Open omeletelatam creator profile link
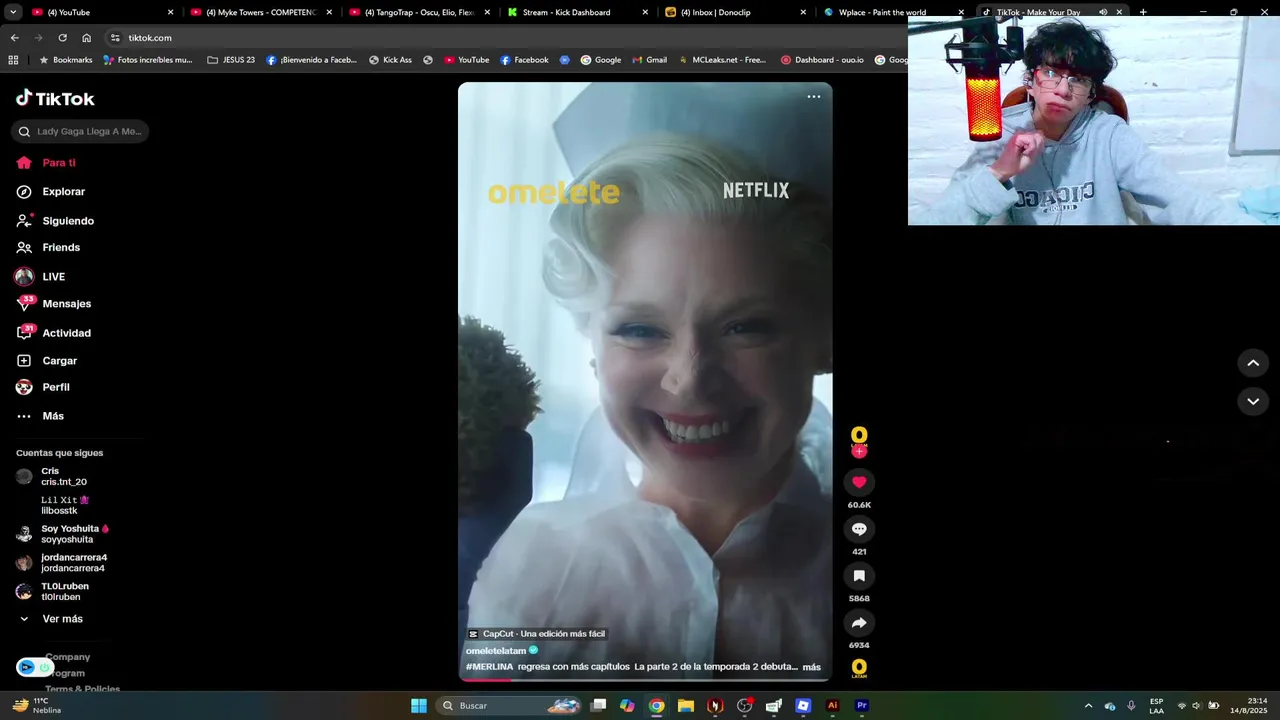Image resolution: width=1280 pixels, height=720 pixels. tap(496, 651)
